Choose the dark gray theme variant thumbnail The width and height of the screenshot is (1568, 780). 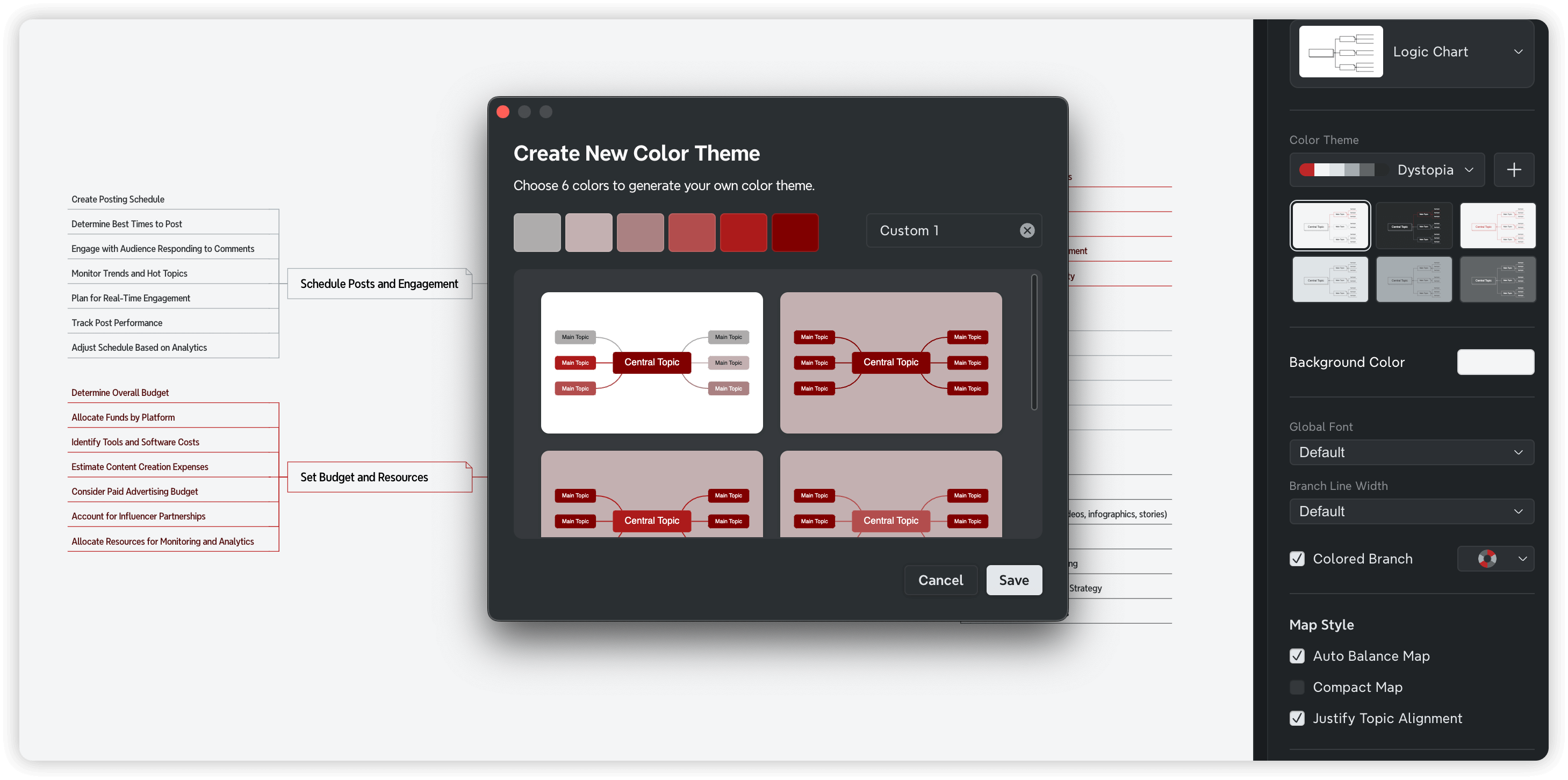[x=1498, y=279]
